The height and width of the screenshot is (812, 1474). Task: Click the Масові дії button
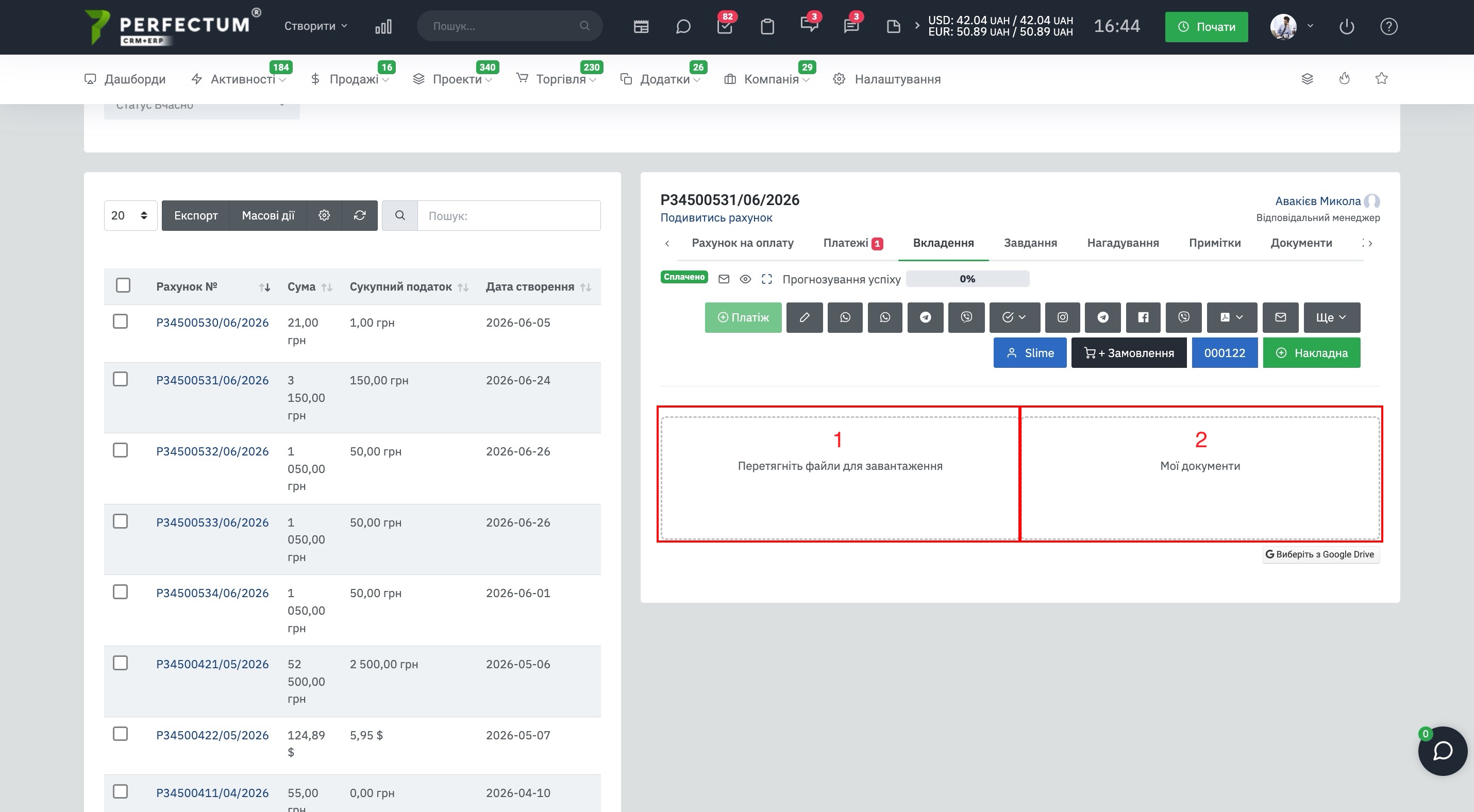[x=268, y=215]
